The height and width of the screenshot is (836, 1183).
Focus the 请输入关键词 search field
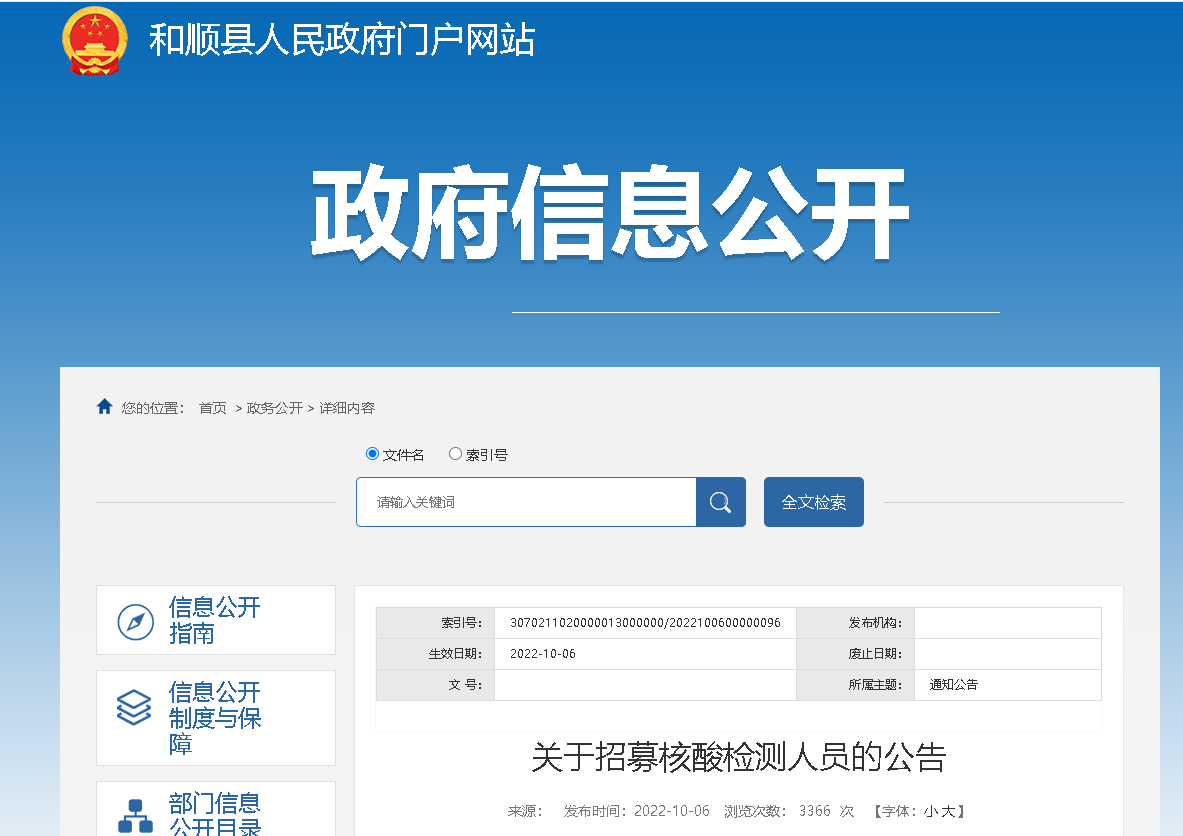coord(526,502)
